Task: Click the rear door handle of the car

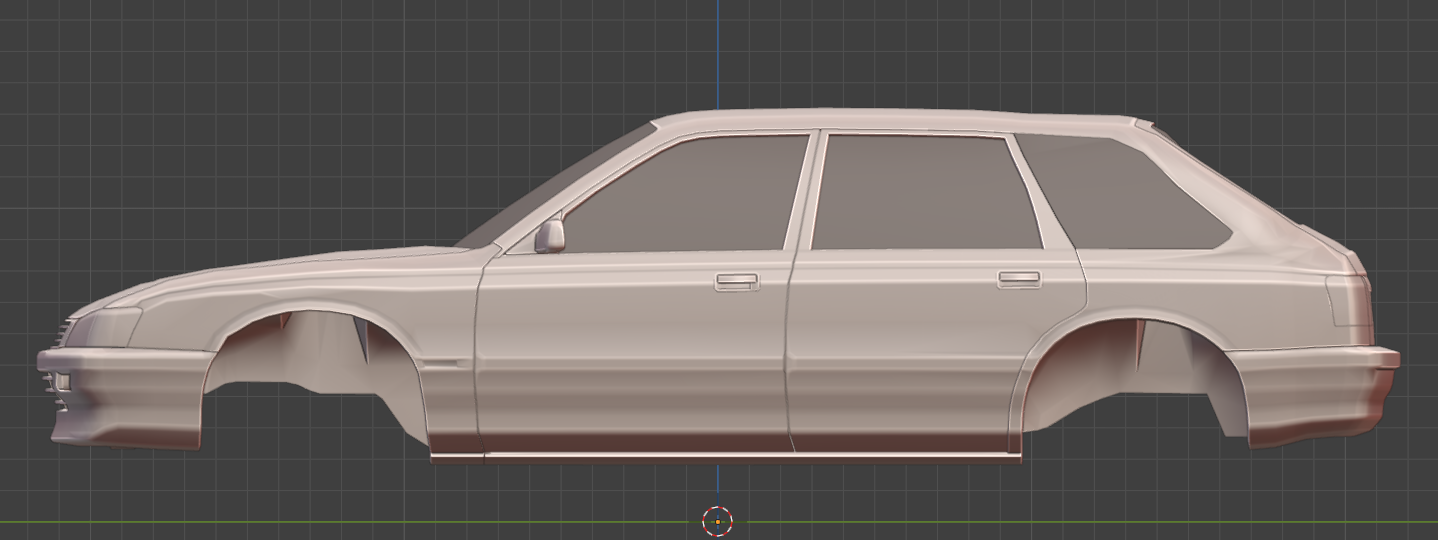Action: coord(1019,279)
